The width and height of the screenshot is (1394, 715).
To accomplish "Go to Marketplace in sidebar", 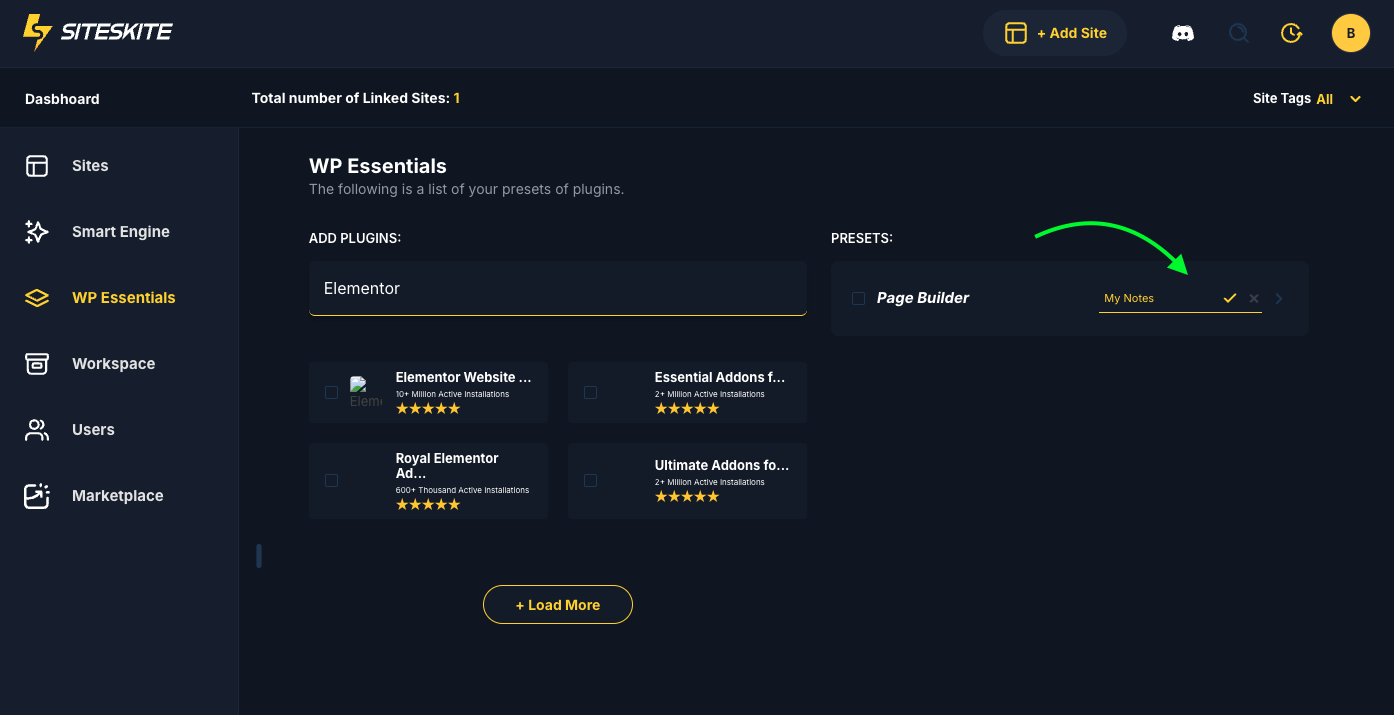I will (x=117, y=496).
